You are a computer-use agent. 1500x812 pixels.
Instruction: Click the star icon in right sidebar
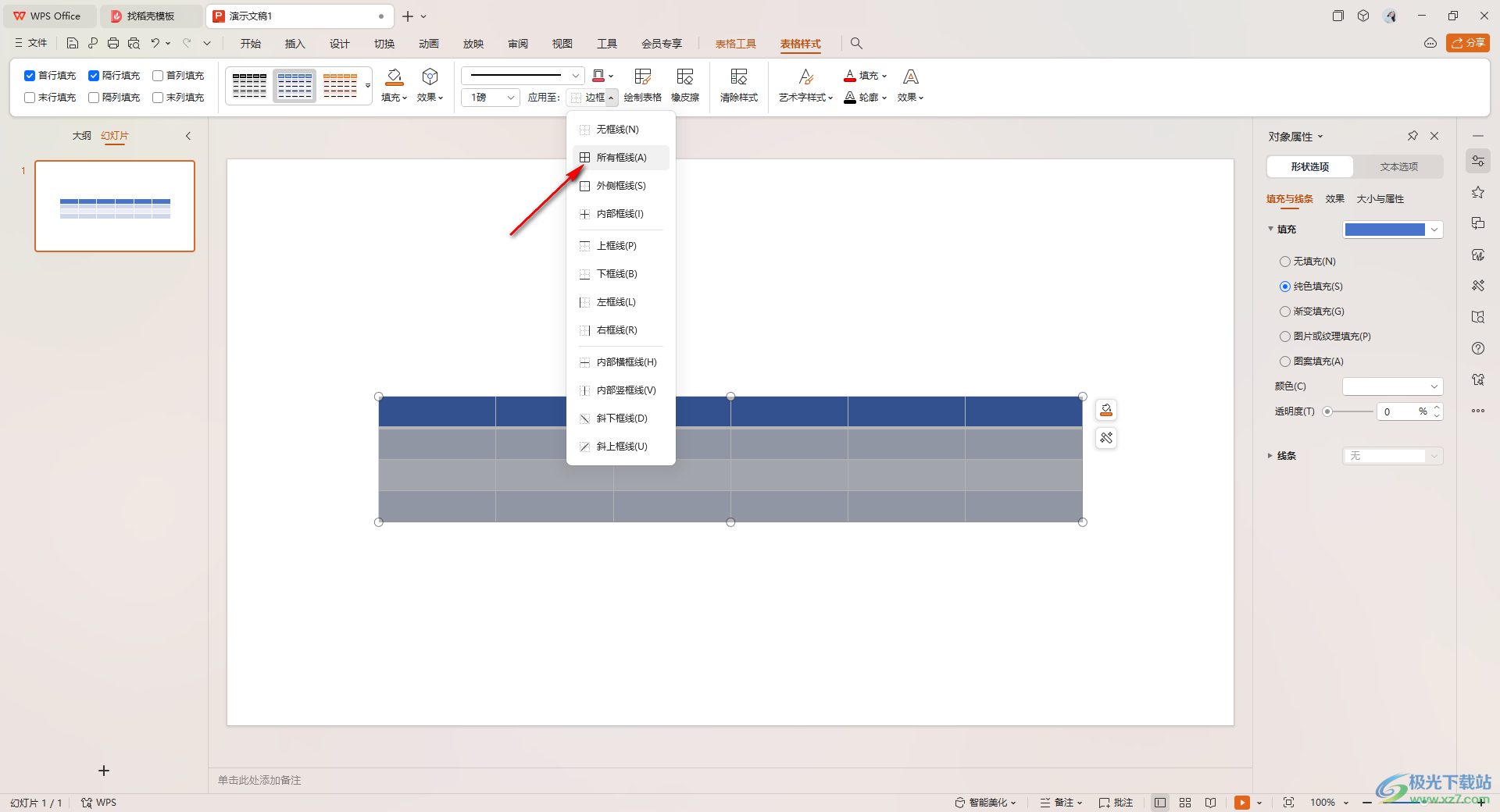[1478, 192]
